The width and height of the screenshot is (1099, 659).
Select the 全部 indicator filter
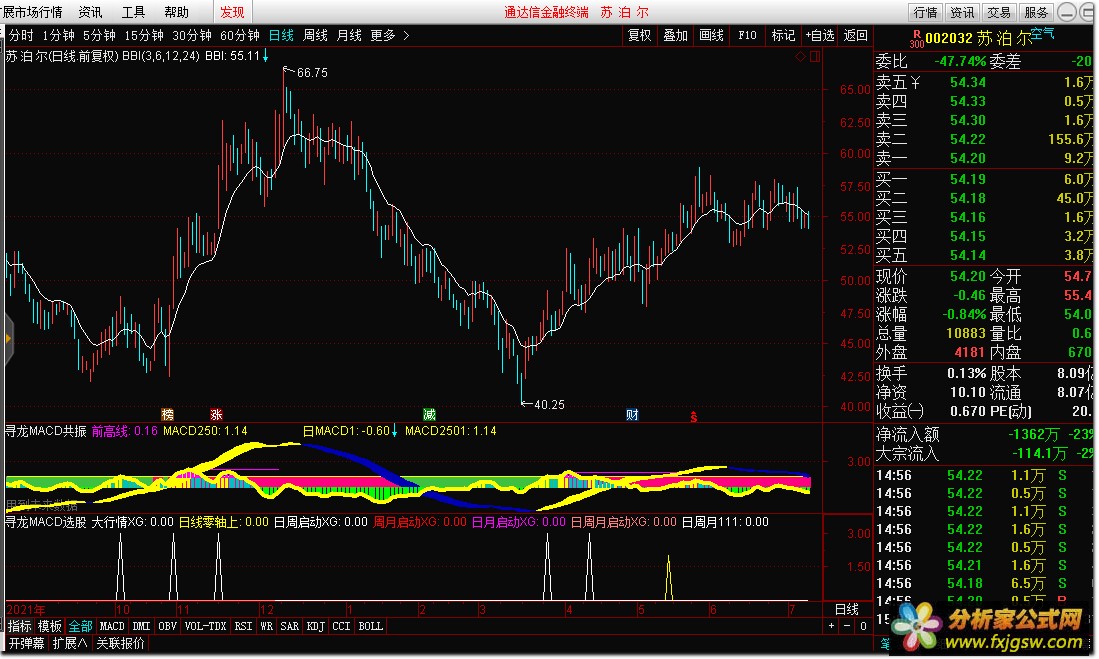coord(80,626)
